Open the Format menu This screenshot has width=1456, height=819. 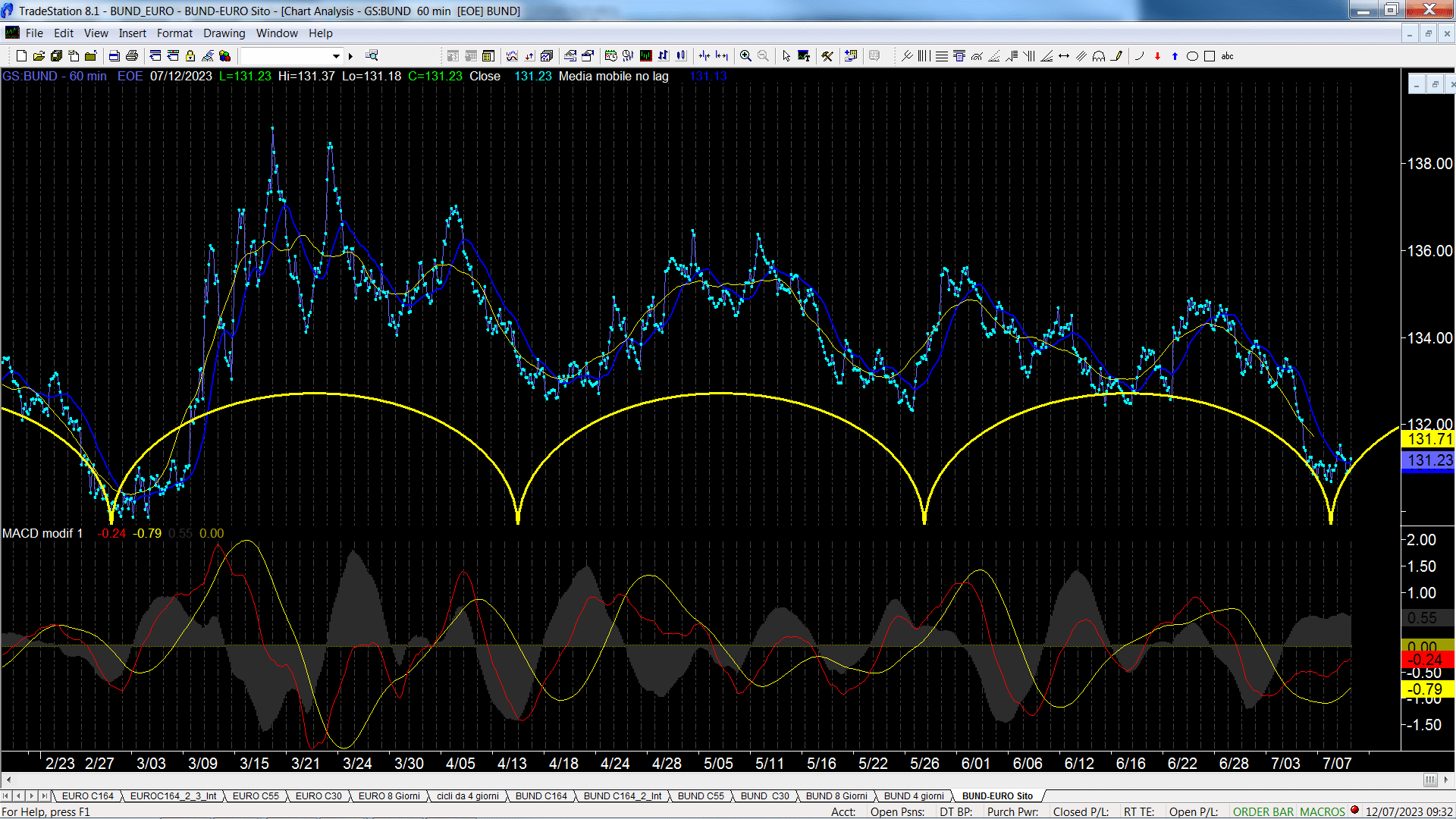(174, 33)
